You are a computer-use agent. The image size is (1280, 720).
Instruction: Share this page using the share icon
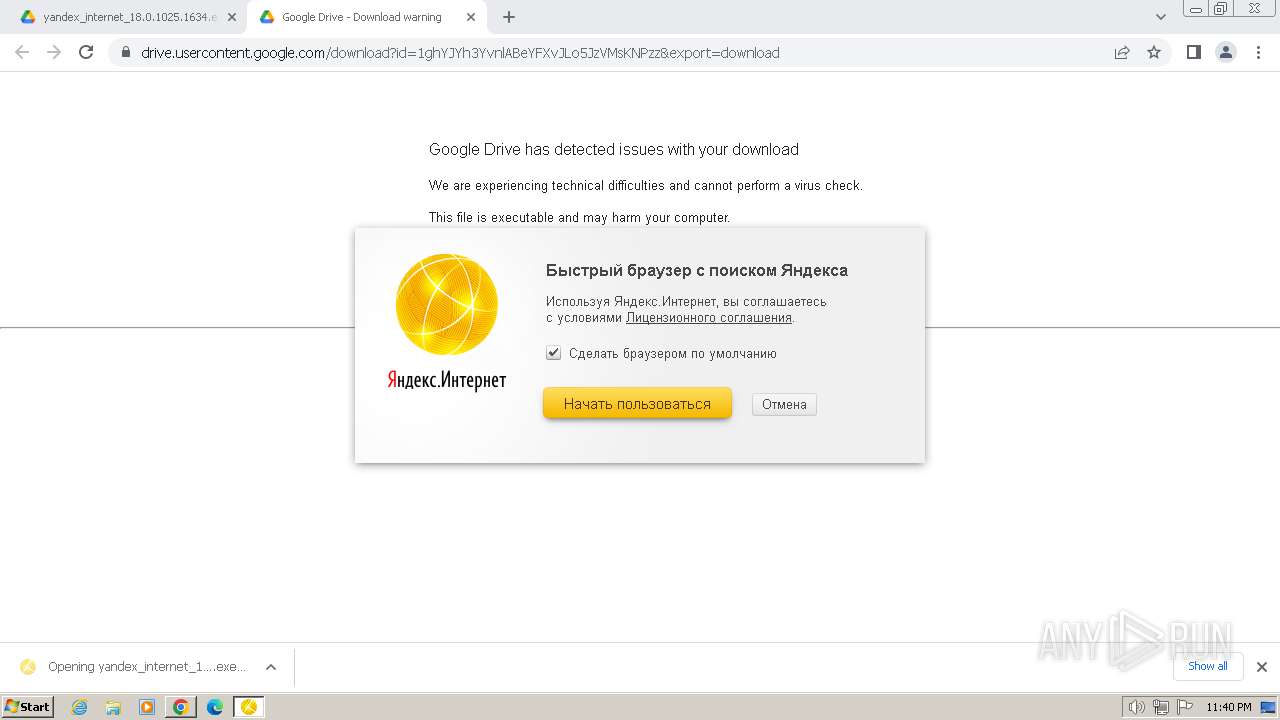pyautogui.click(x=1122, y=53)
